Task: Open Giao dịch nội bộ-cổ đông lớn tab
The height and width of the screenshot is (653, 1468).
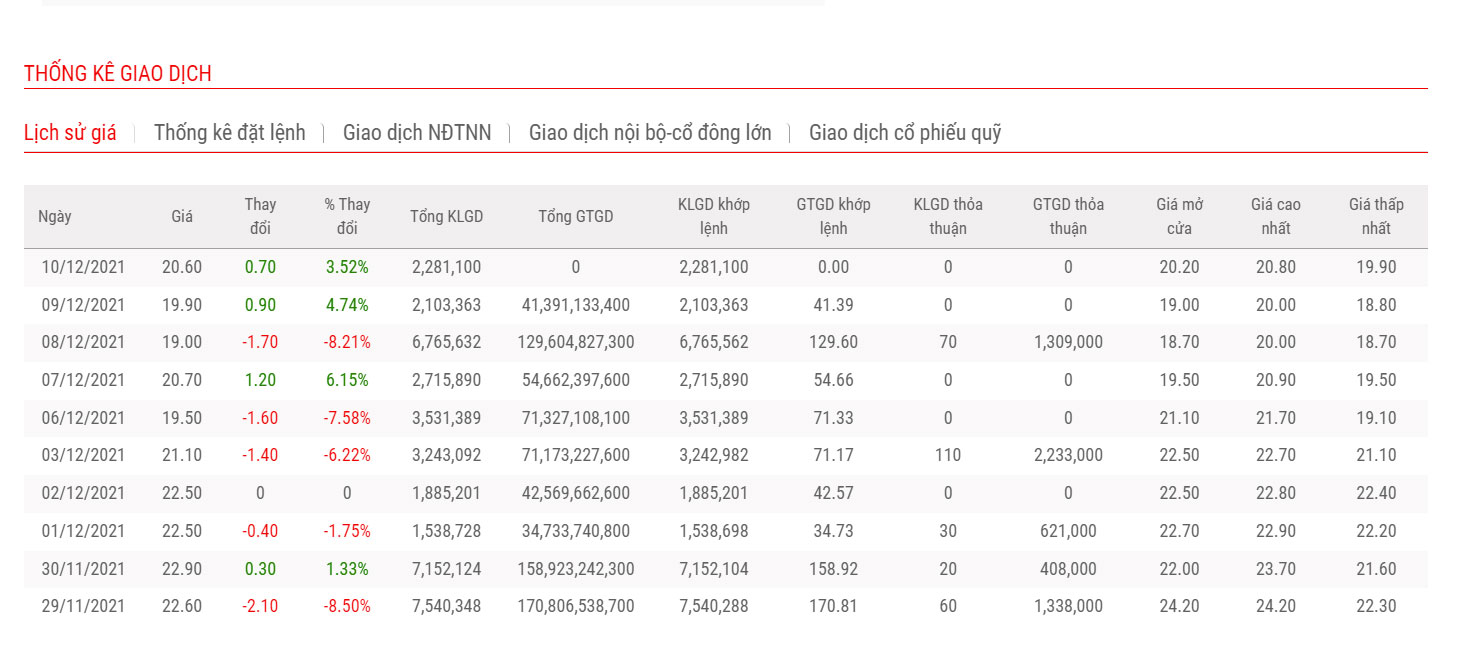Action: 650,133
